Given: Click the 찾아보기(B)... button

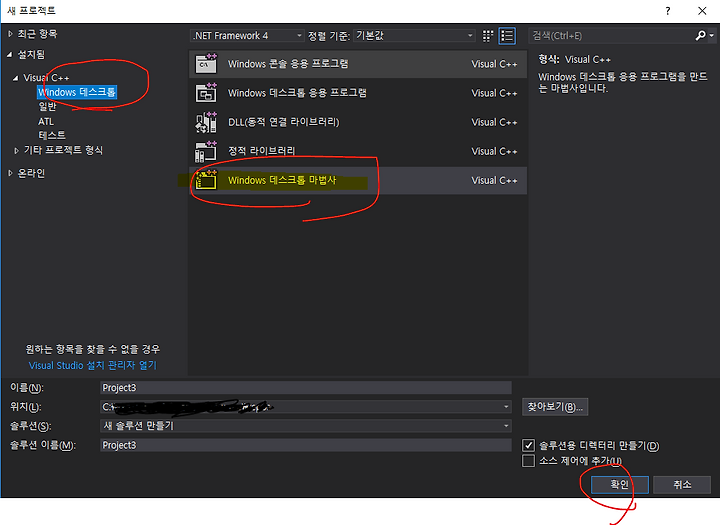Looking at the screenshot, I should [x=555, y=406].
